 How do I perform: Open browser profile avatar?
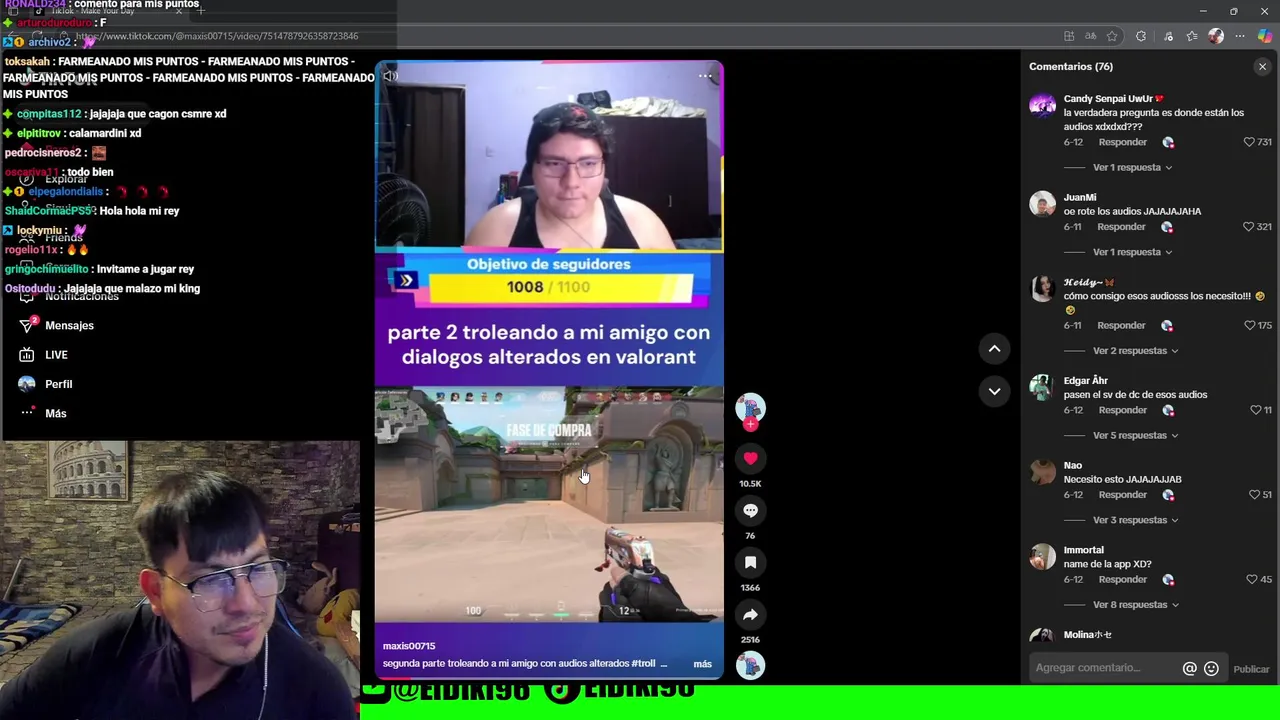pos(1216,36)
